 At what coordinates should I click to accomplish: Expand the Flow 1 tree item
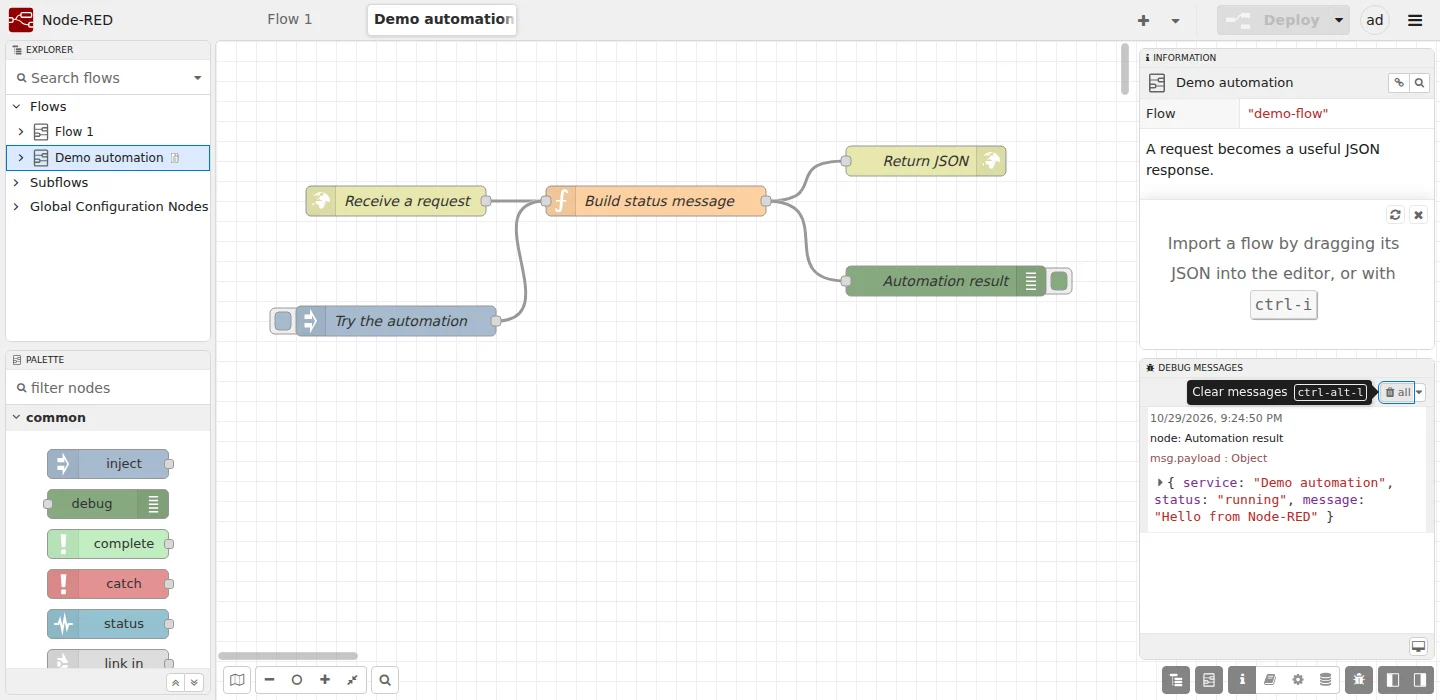click(22, 131)
